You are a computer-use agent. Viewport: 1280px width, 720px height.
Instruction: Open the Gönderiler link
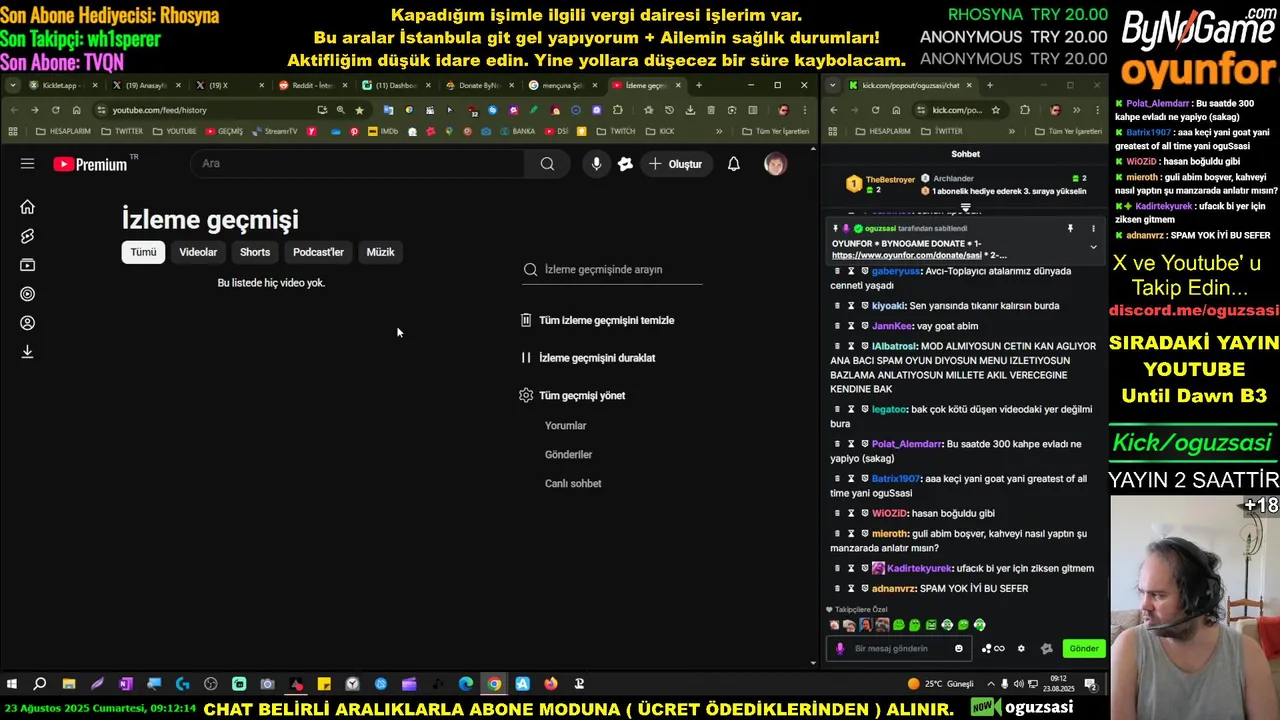(x=569, y=455)
